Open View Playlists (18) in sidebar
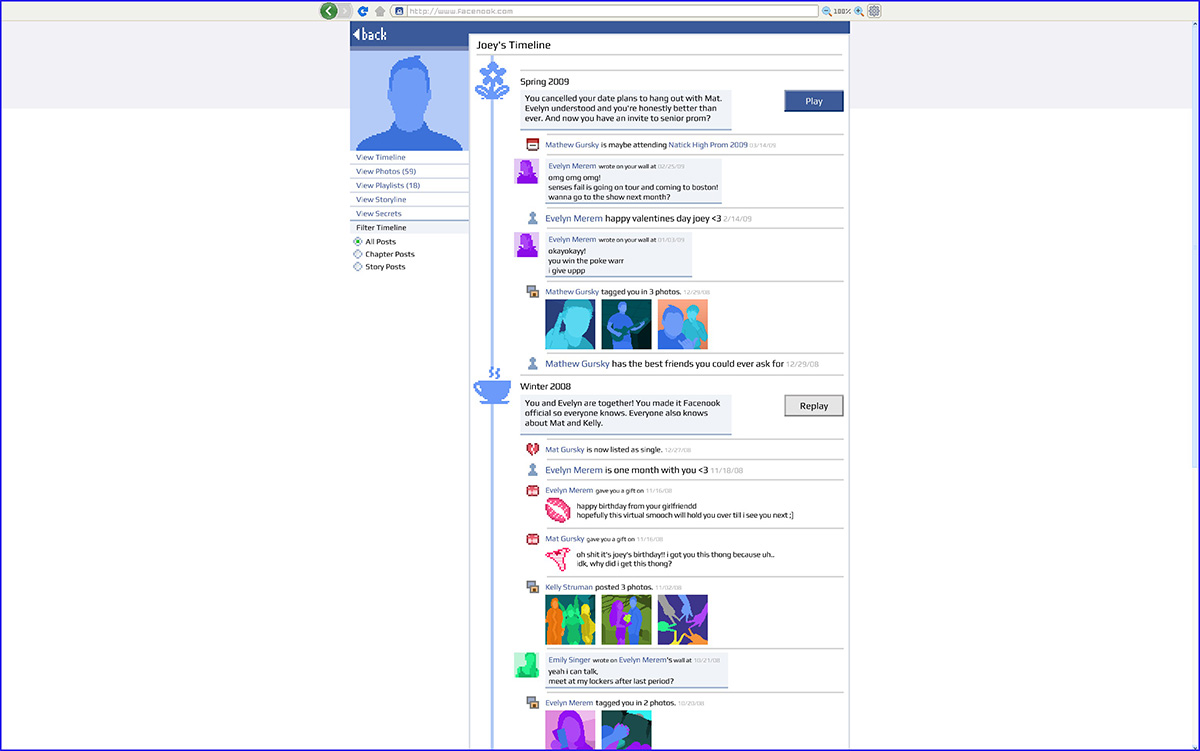 click(388, 185)
